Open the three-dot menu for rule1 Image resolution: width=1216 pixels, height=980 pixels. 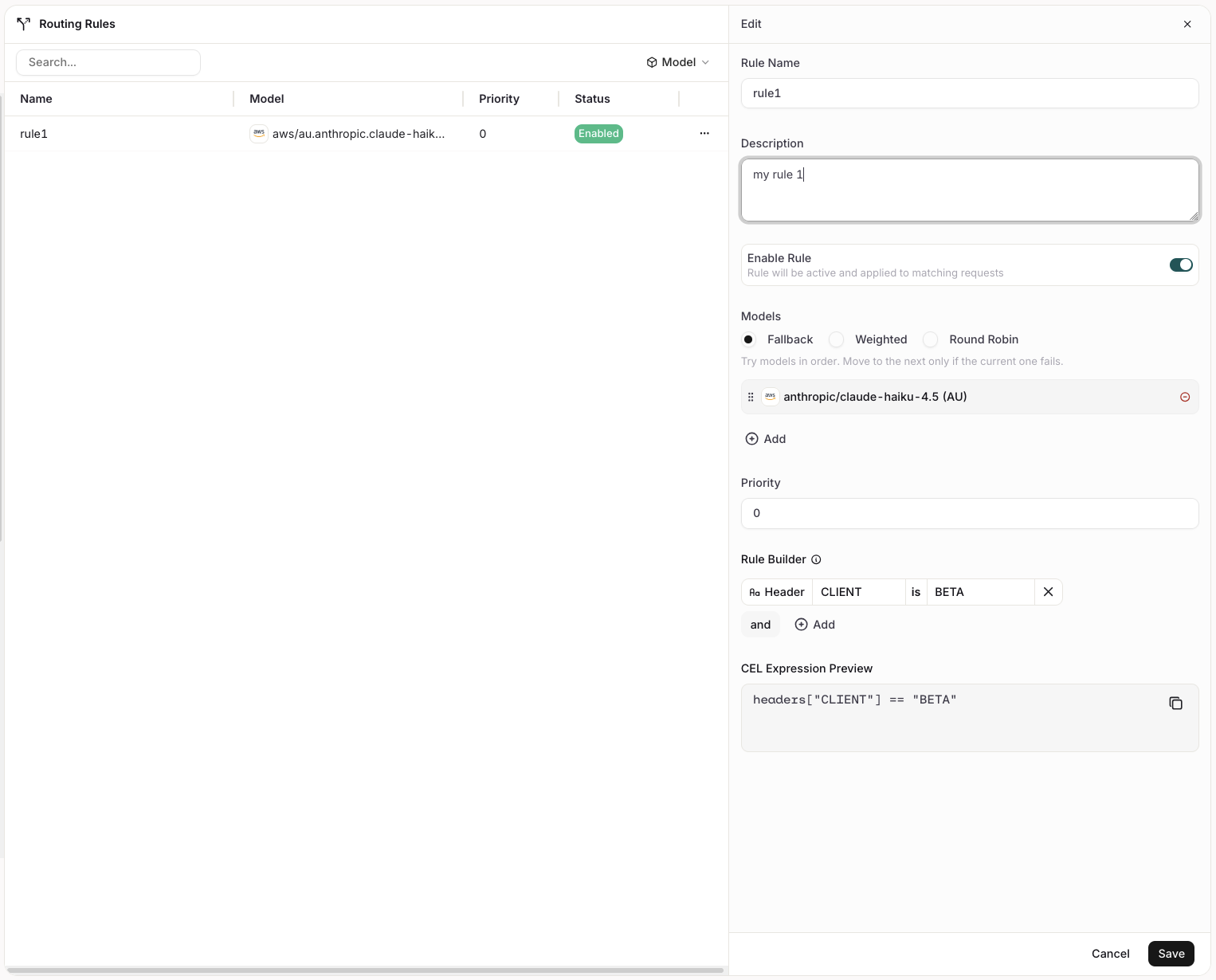[x=704, y=133]
